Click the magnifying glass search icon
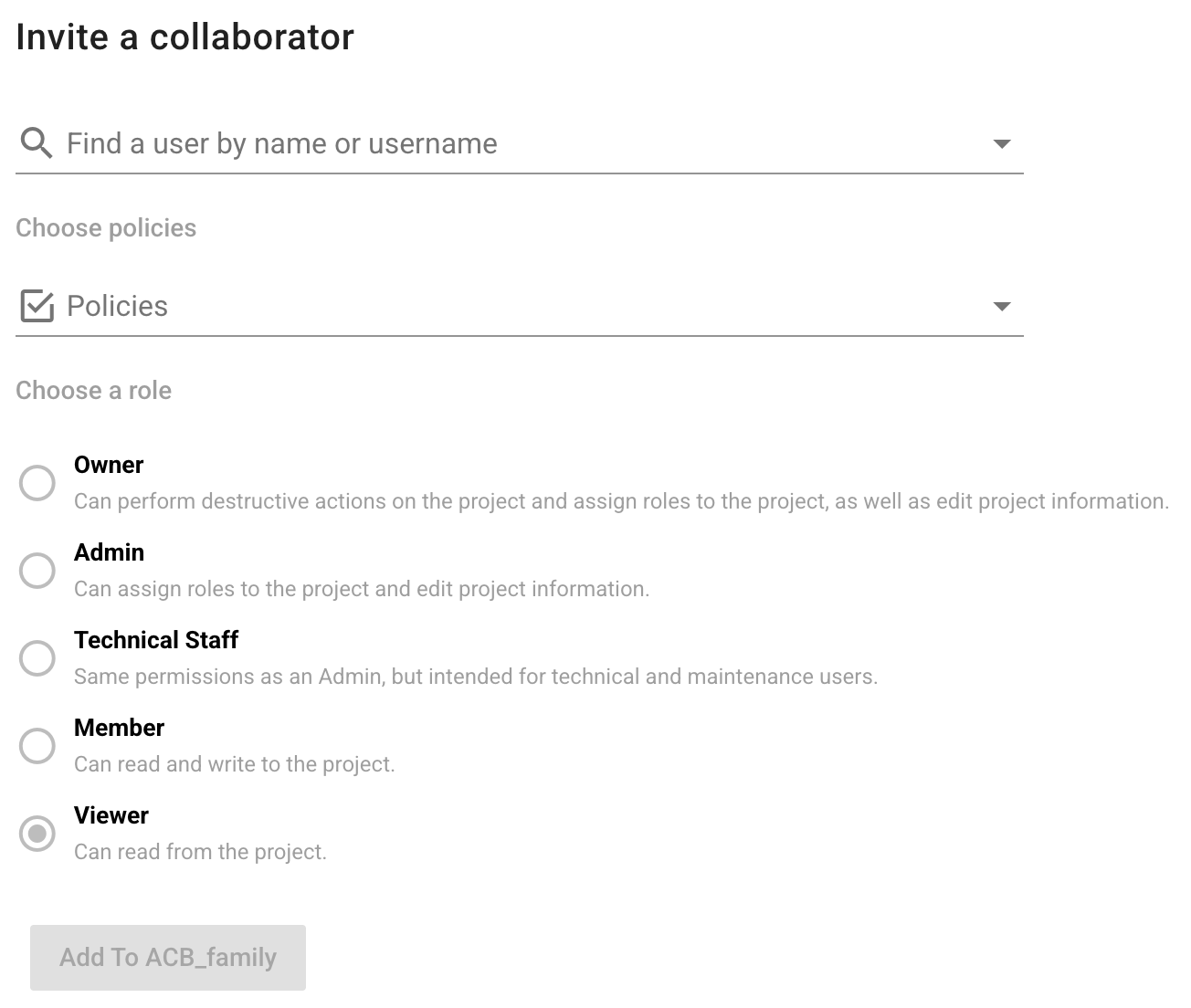This screenshot has height=1008, width=1191. (37, 143)
